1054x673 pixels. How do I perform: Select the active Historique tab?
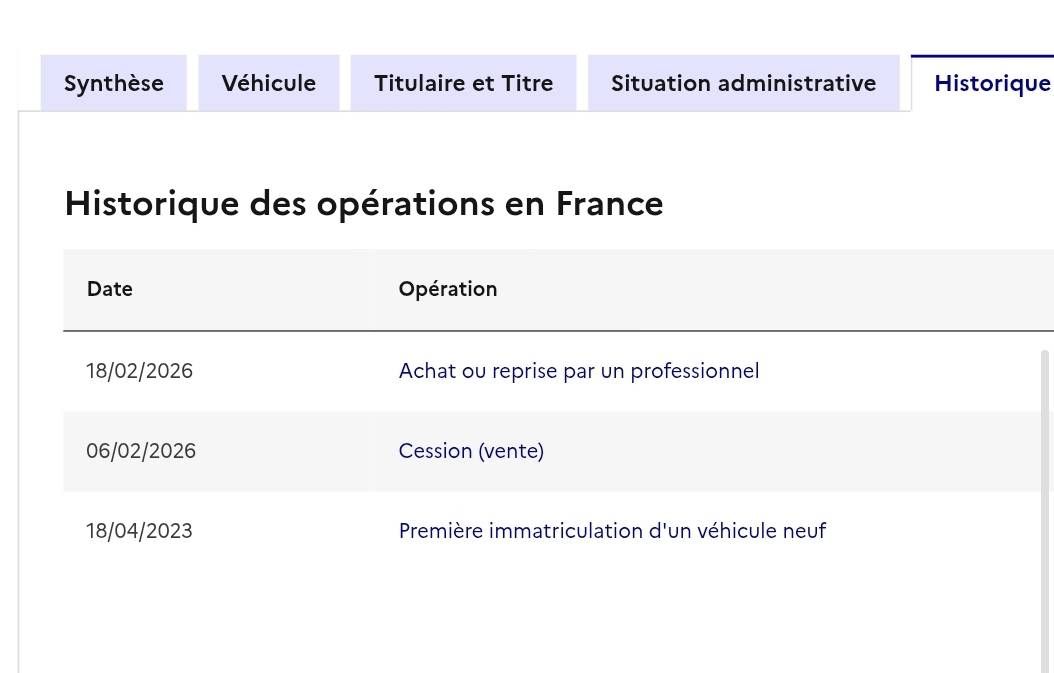pos(991,83)
